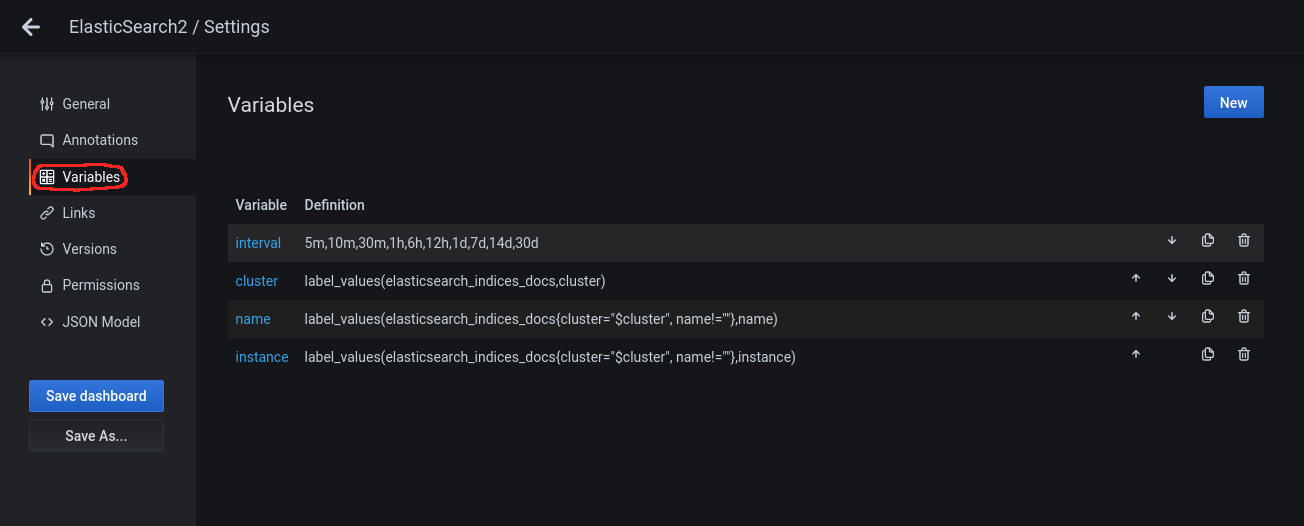Open the interval variable link
The image size is (1304, 526).
[x=258, y=243]
